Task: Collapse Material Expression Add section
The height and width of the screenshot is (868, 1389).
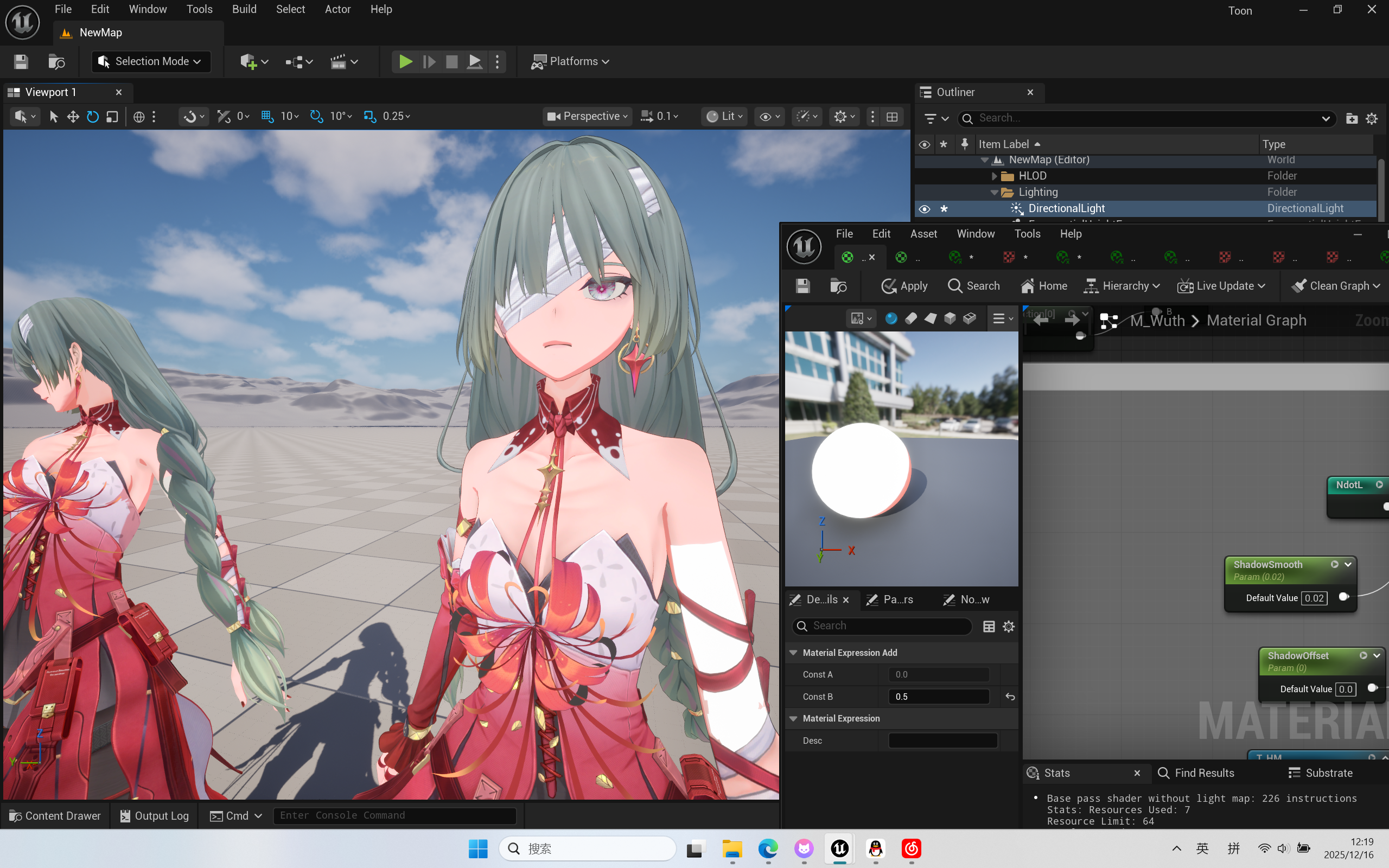Action: click(x=794, y=653)
